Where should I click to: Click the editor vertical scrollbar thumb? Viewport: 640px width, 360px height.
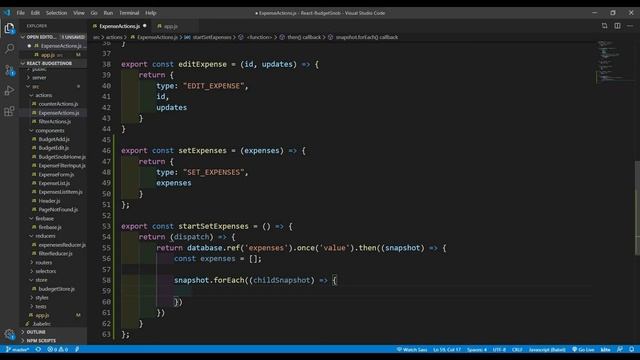click(637, 208)
